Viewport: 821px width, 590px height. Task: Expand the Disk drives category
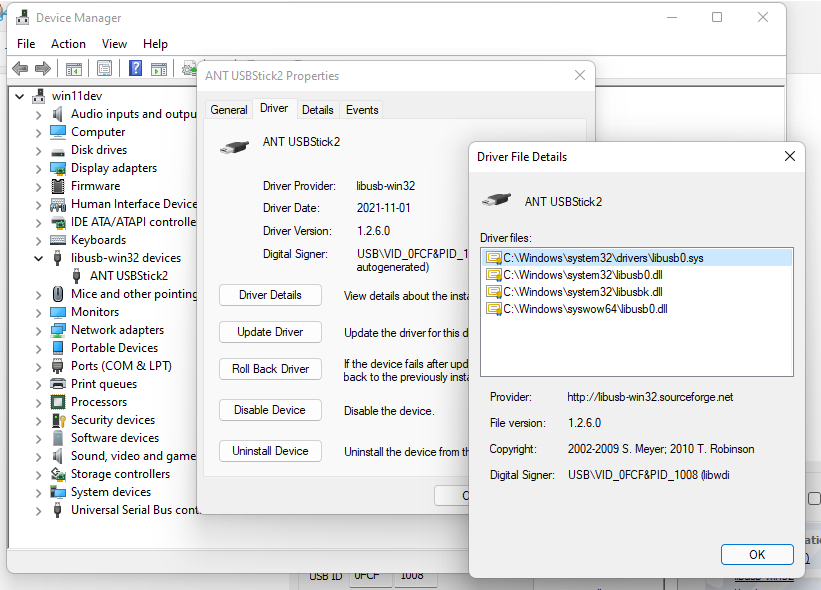39,150
